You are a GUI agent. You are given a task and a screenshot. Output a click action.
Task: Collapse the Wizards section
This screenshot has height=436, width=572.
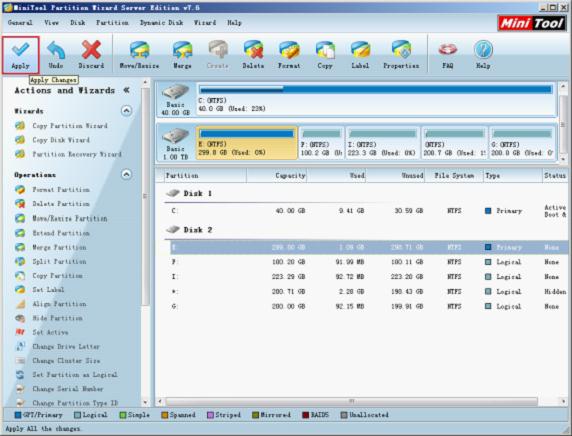click(126, 111)
